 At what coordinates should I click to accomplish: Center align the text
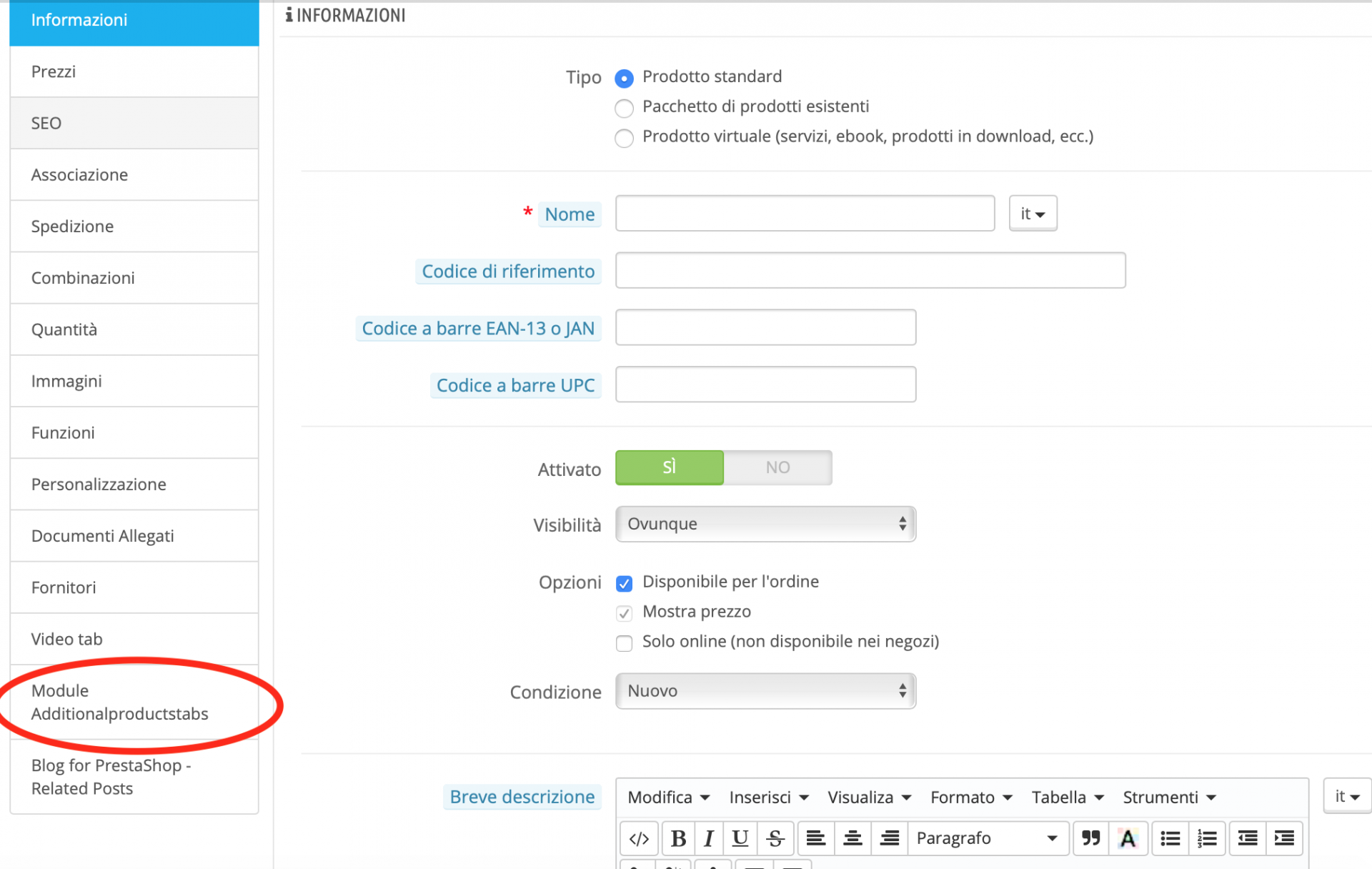tap(852, 838)
